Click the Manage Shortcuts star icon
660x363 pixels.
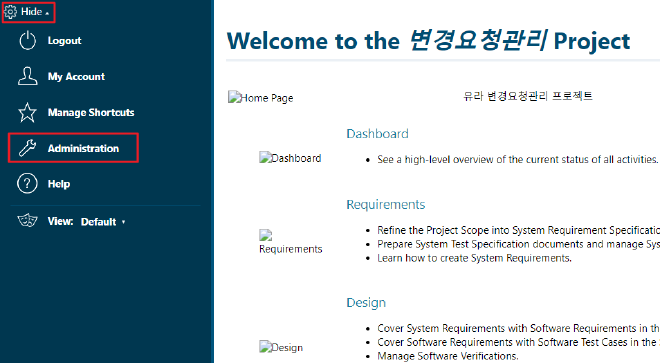click(x=27, y=112)
